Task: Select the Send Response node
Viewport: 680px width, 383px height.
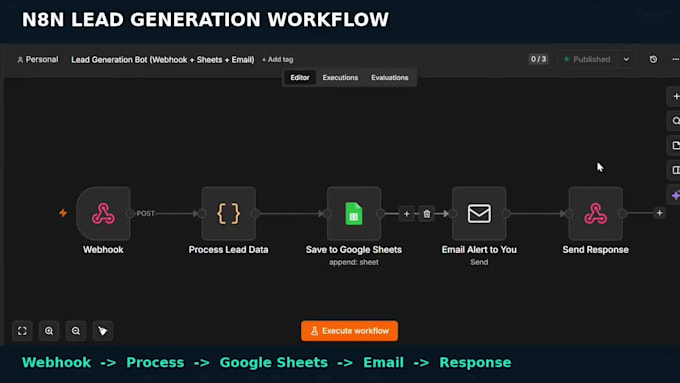Action: (595, 213)
